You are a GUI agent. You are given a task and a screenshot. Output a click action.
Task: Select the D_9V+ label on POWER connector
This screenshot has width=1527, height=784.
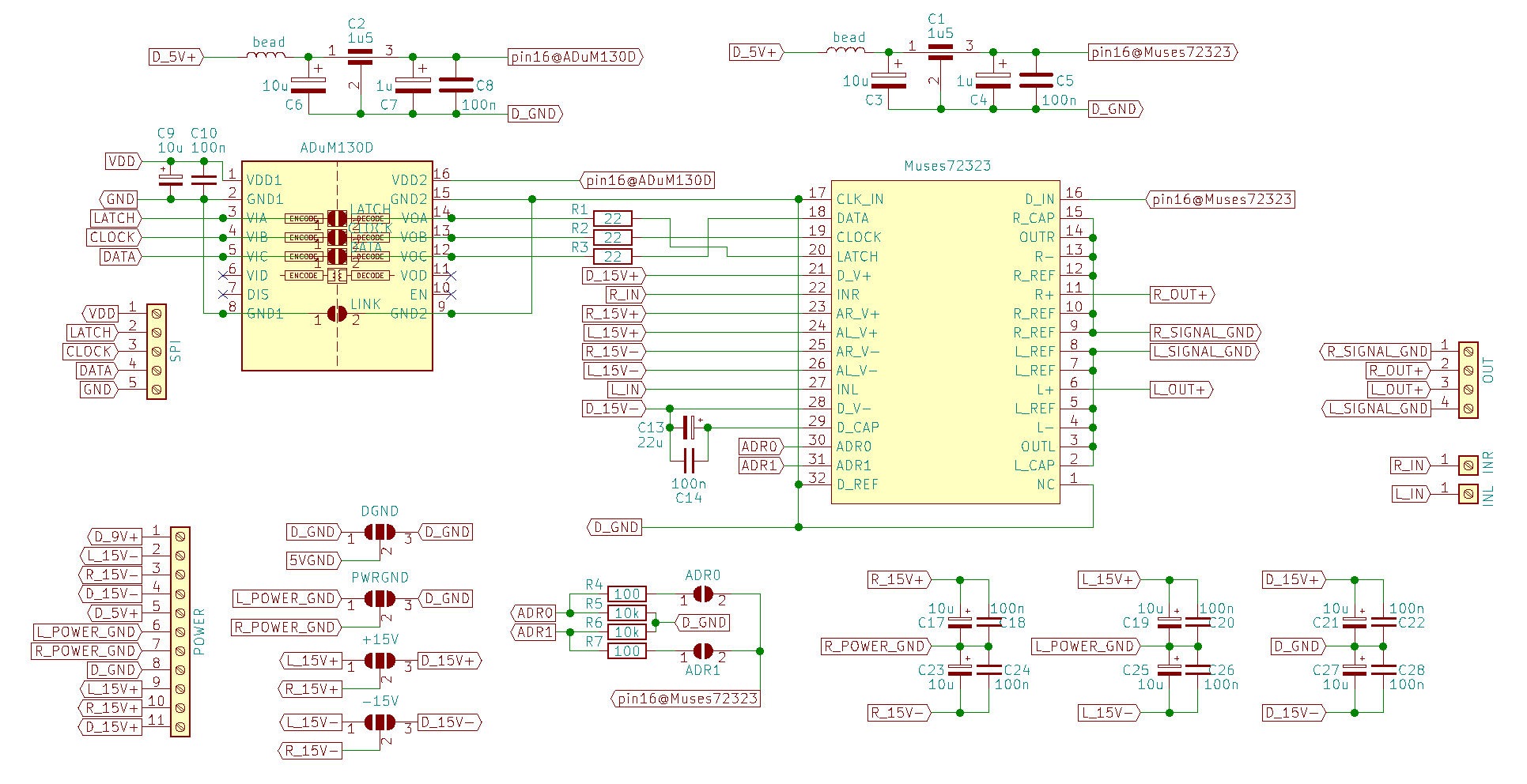click(113, 537)
